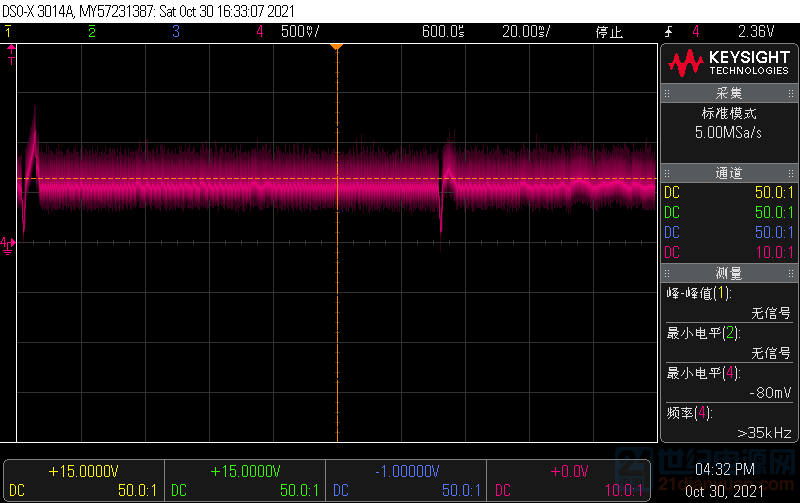Click the green +15.0000V channel 2 offset
Screen dimensions: 800x503
click(245, 471)
